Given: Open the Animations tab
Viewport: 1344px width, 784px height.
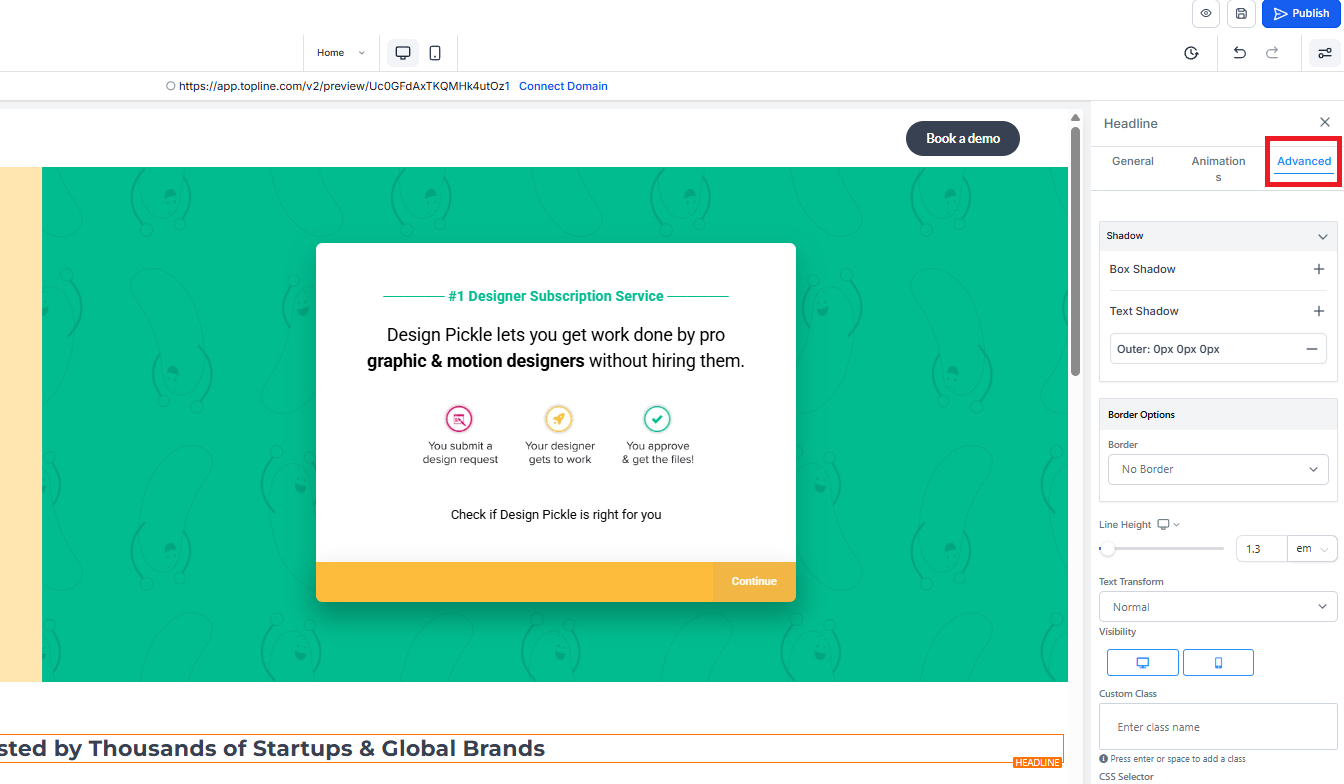Looking at the screenshot, I should click(1218, 169).
